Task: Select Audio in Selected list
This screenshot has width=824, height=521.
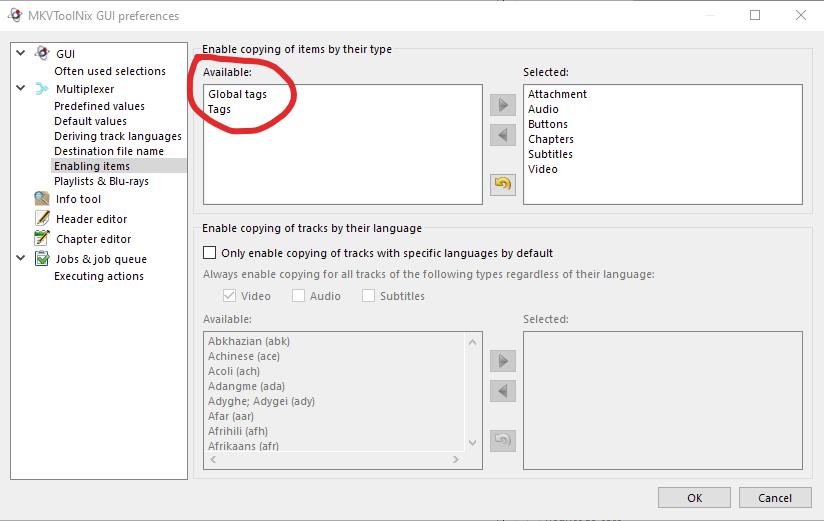Action: [x=543, y=109]
